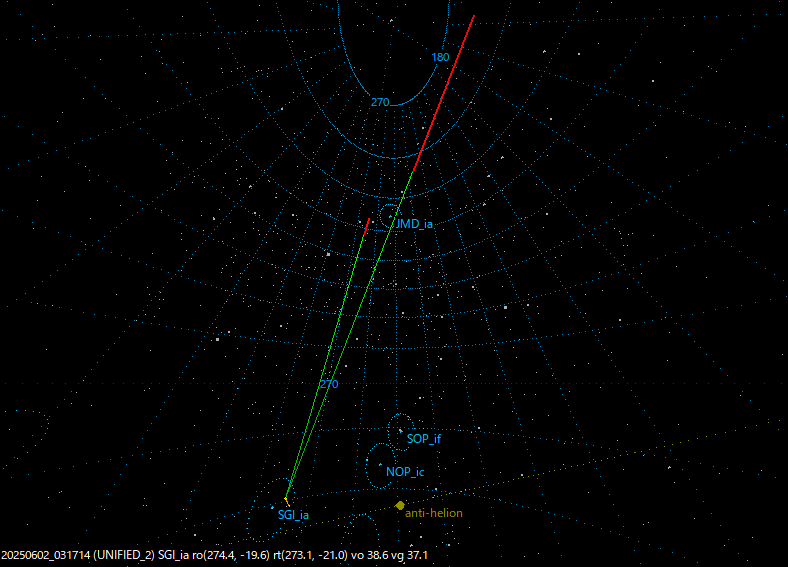Click the JMD_ia radiant circle
Image resolution: width=788 pixels, height=567 pixels.
pos(389,216)
